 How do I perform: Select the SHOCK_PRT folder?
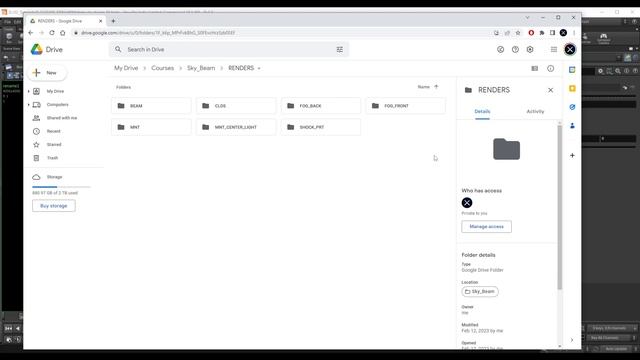[x=321, y=127]
